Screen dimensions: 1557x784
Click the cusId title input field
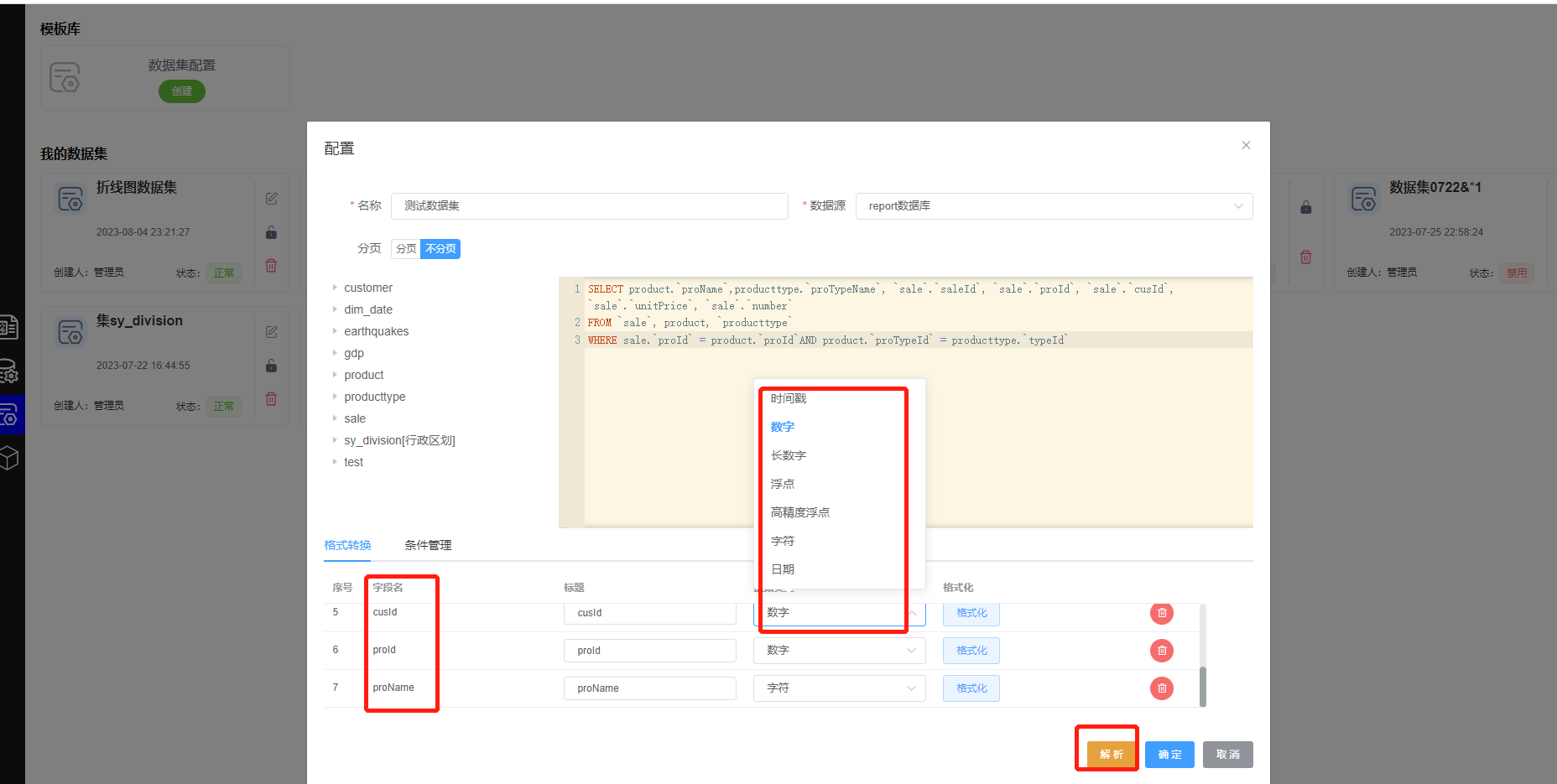click(650, 613)
